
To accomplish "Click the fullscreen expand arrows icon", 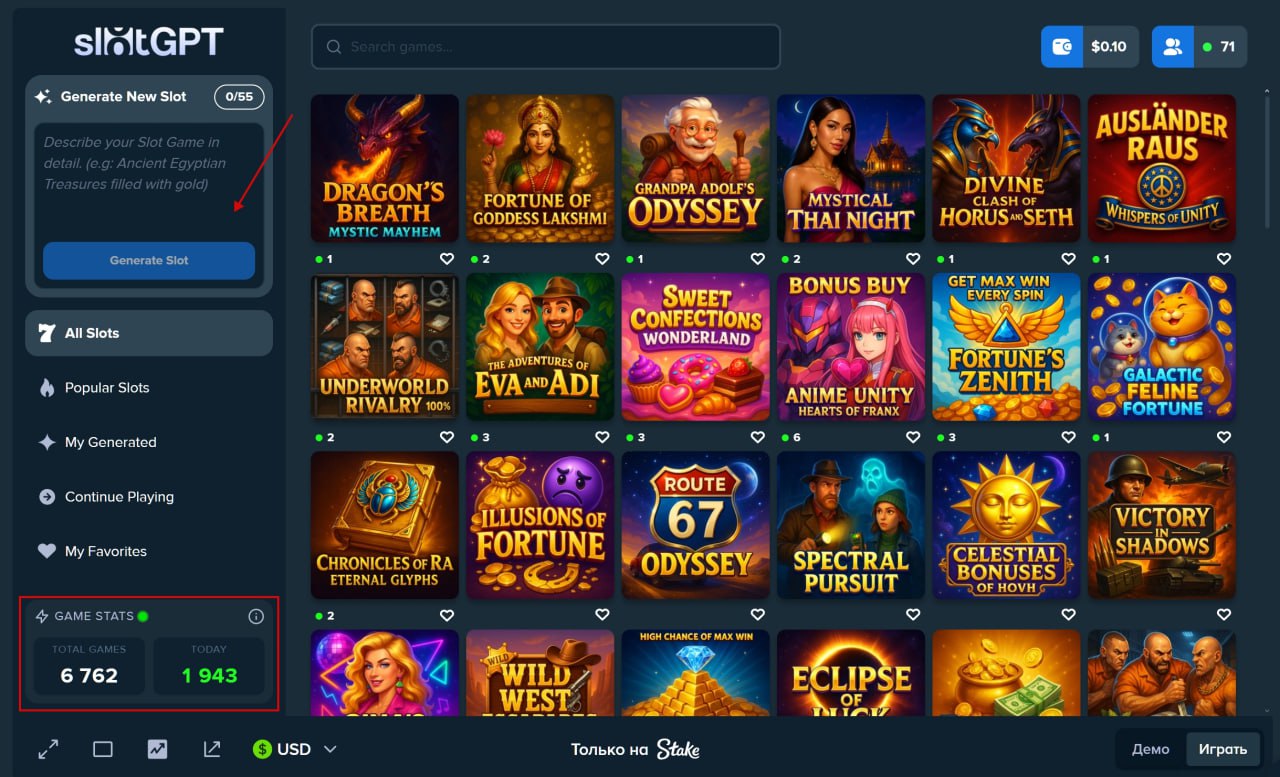I will [48, 749].
